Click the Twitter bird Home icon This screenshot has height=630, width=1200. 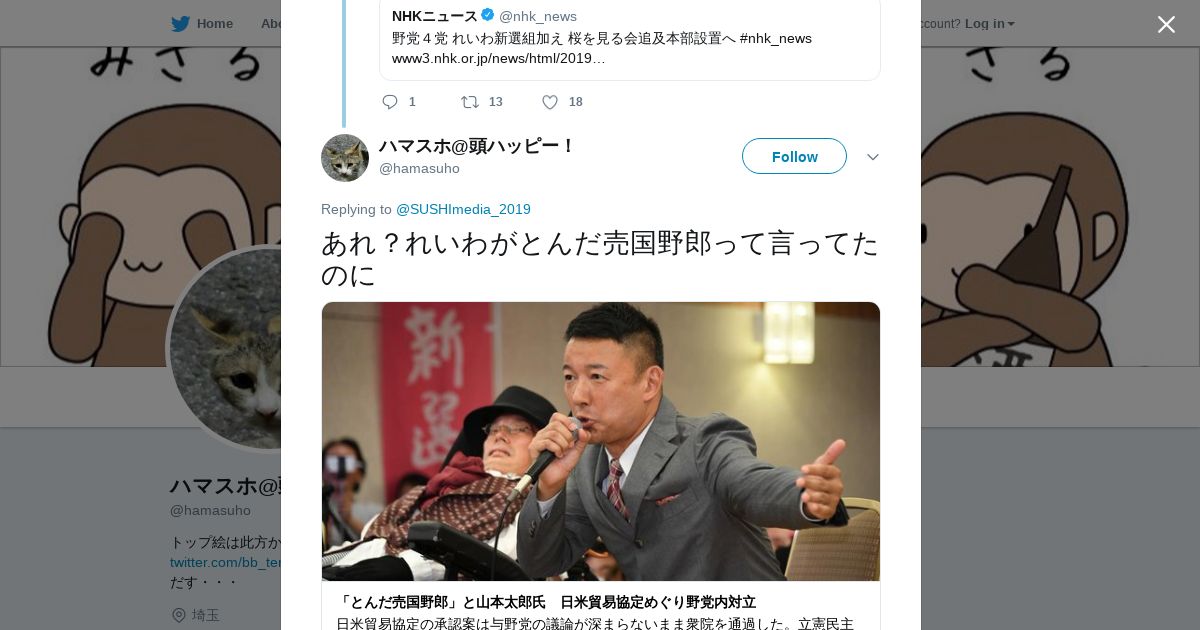[x=180, y=23]
